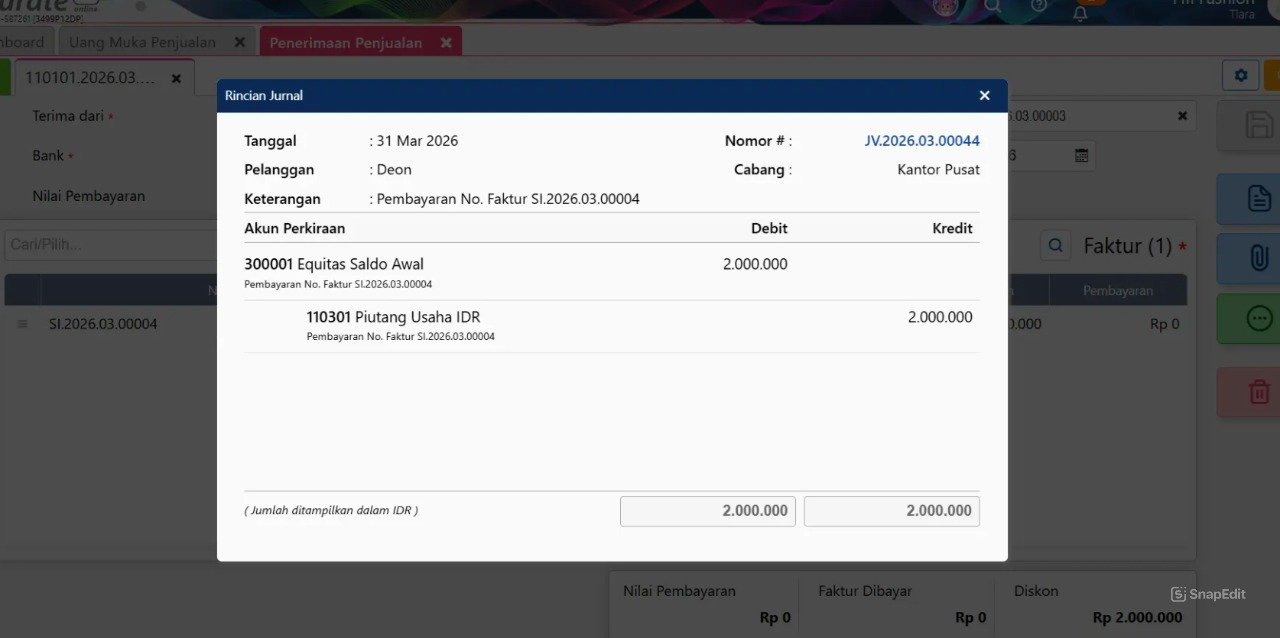1280x638 pixels.
Task: Open attachments paperclip icon
Action: [1258, 258]
